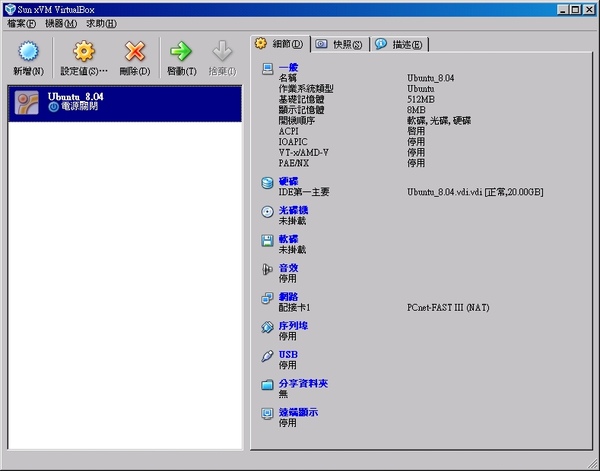Open the Help (求助) menu
This screenshot has width=600, height=471.
(x=101, y=24)
